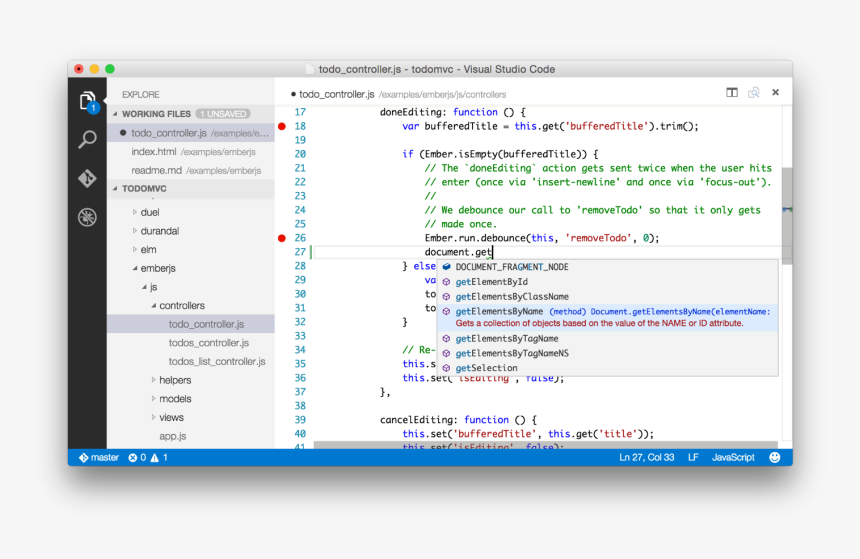Split the editor with split icon
860x559 pixels.
(x=732, y=92)
